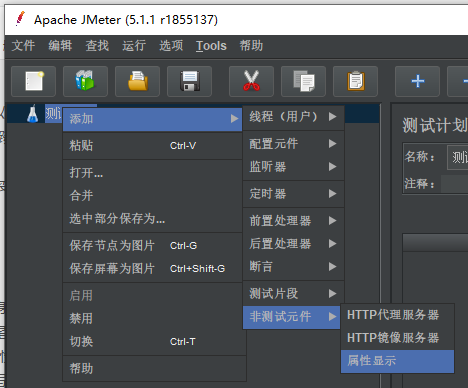Screen dimensions: 468x388
Task: Click the 注释 input field
Action: pos(454,184)
